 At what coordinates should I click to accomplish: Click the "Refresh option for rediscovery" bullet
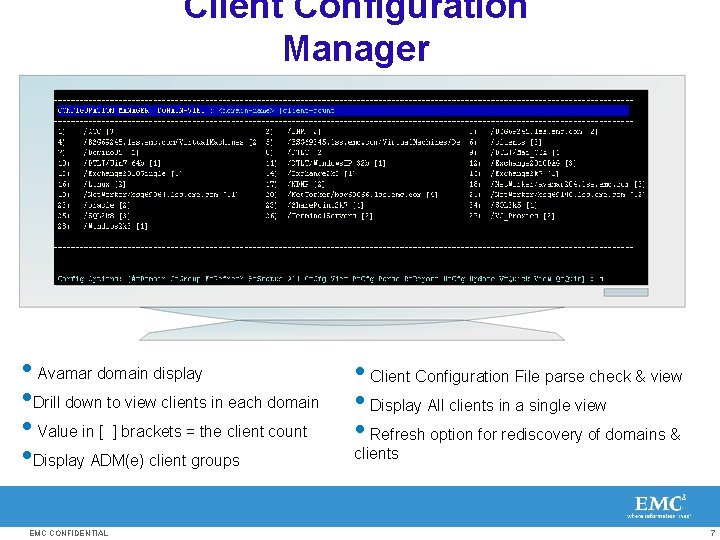(518, 444)
